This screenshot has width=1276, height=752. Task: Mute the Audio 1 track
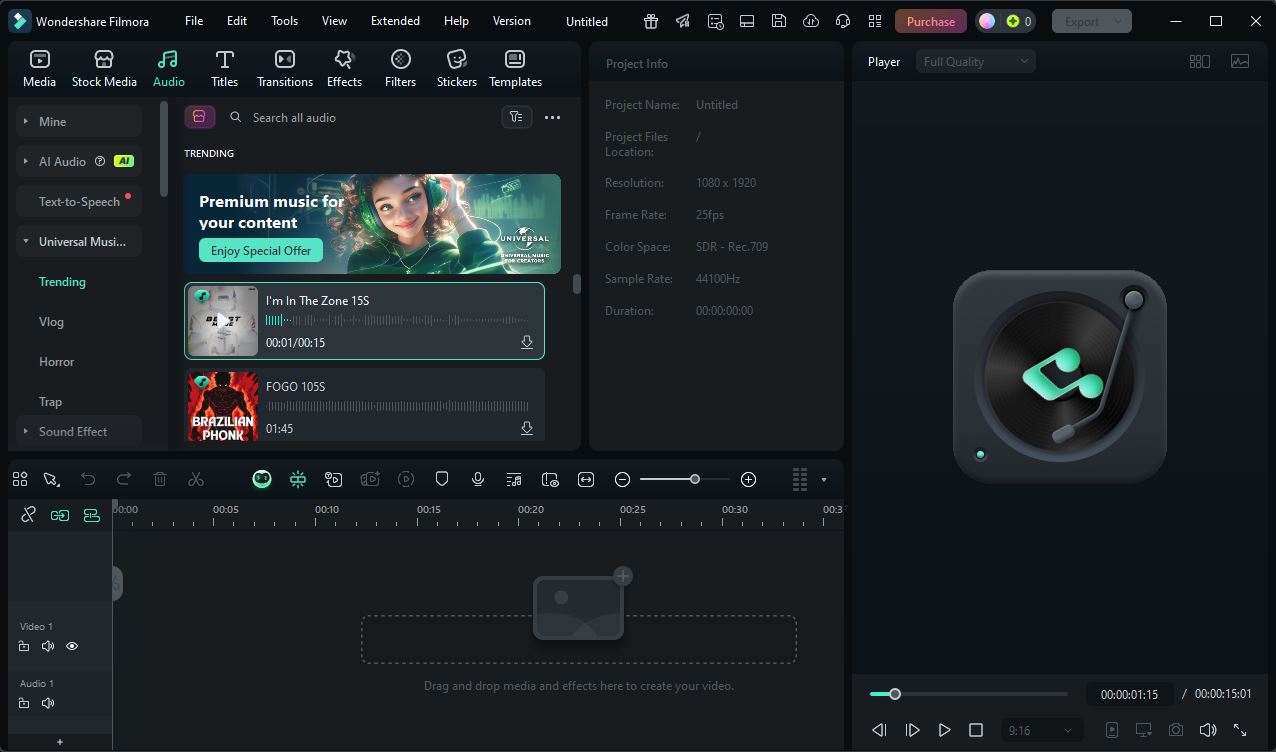48,703
